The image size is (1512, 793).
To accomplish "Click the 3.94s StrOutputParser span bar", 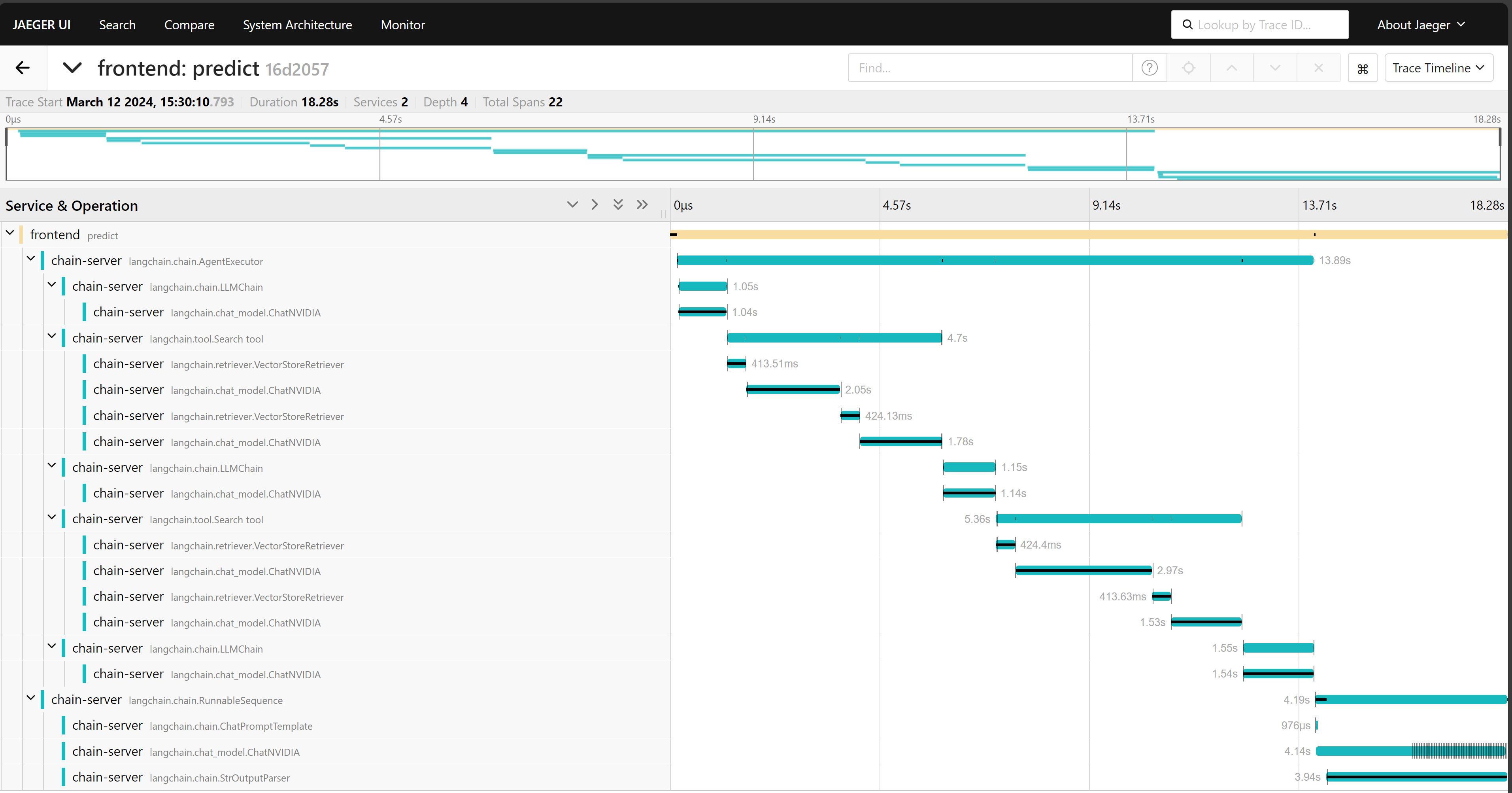I will 1417,777.
